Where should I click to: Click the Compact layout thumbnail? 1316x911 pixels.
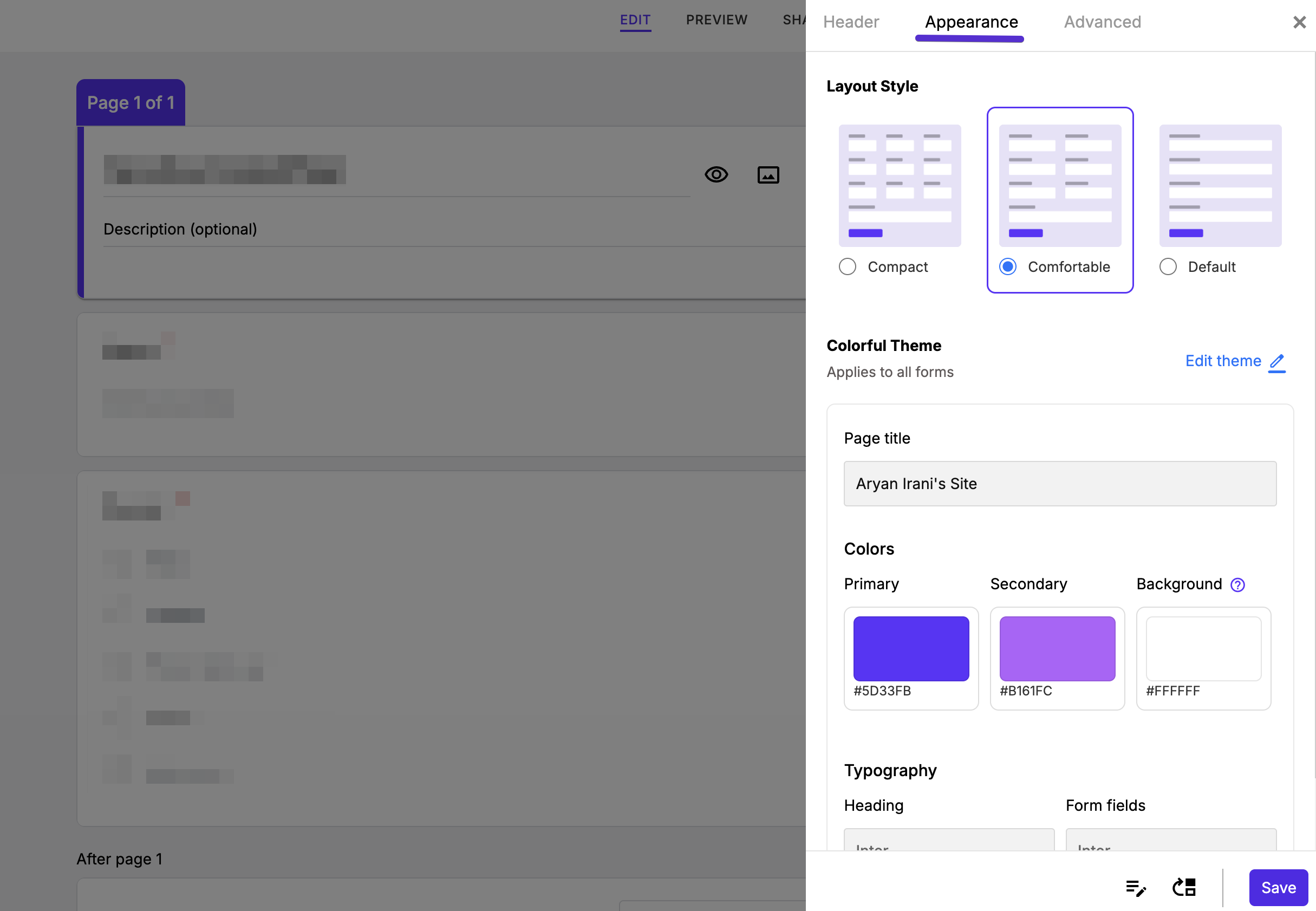pyautogui.click(x=900, y=186)
